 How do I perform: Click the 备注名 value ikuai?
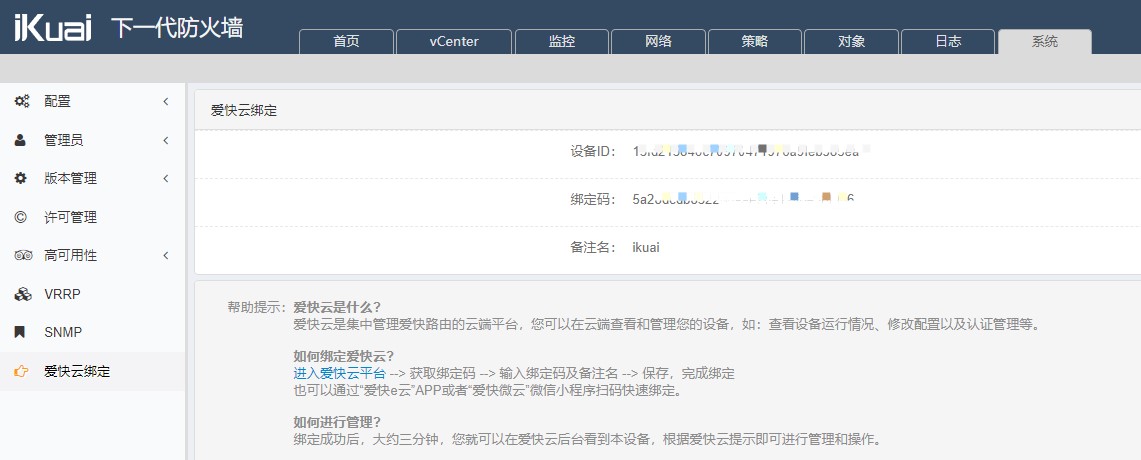coord(646,247)
